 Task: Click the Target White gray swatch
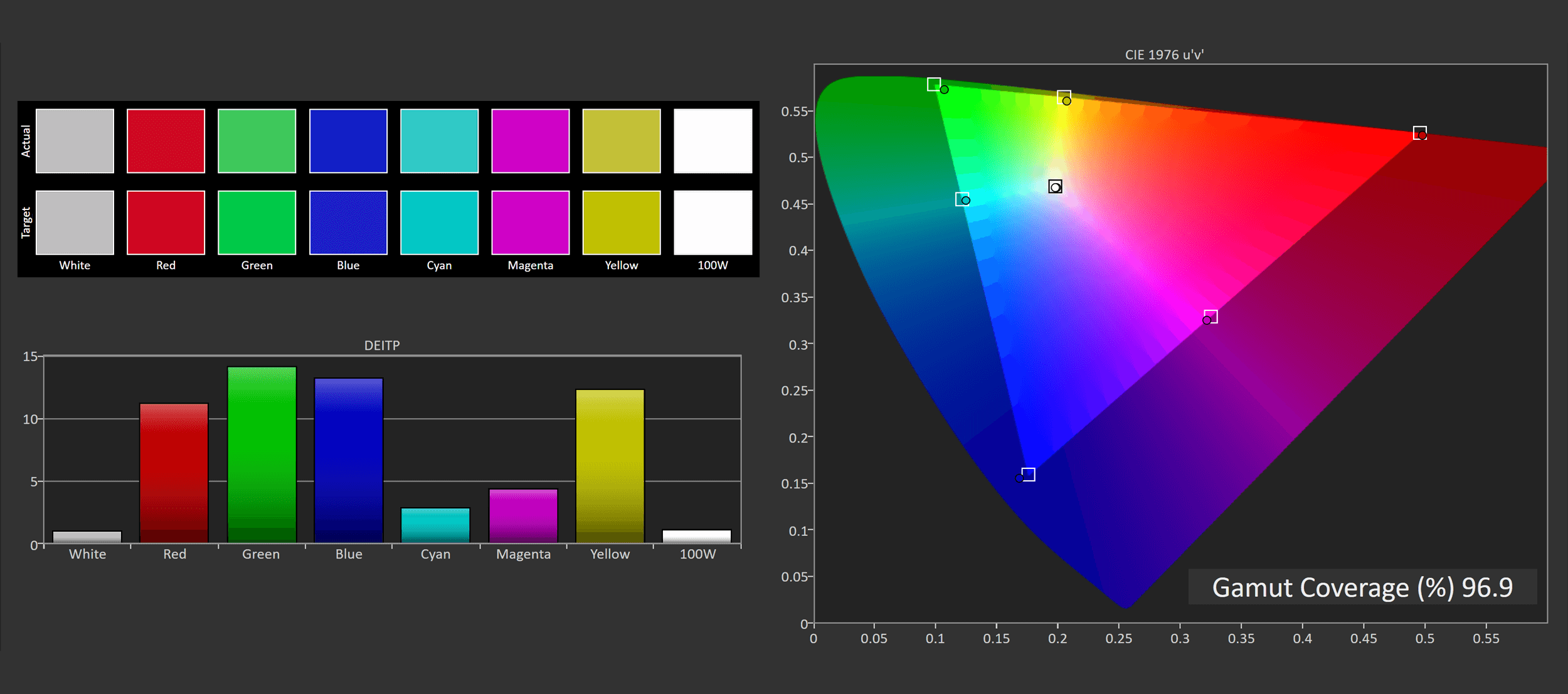[75, 223]
